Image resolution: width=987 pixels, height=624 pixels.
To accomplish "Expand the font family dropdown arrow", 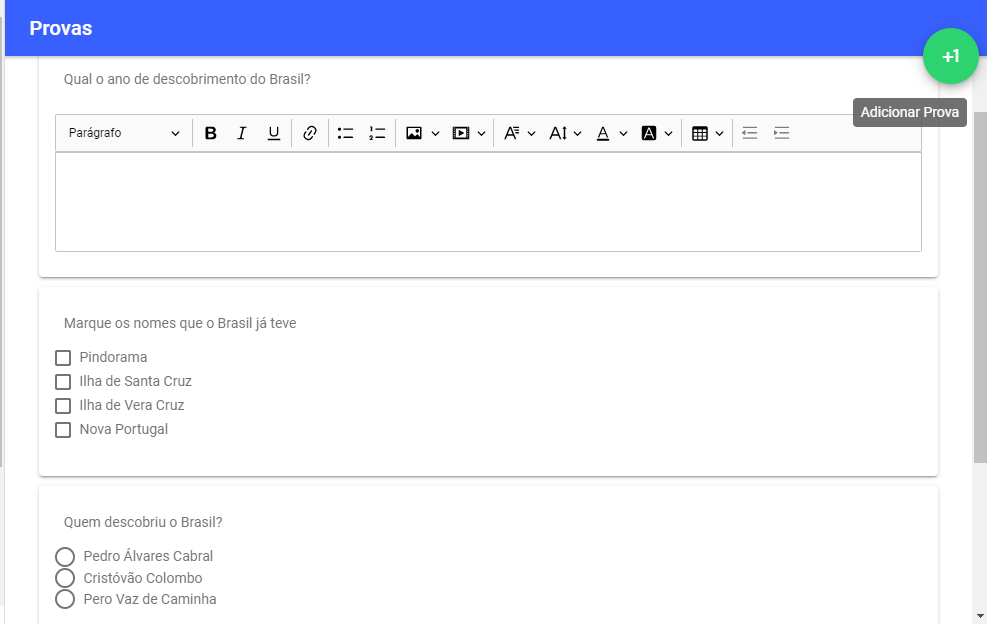I will (x=531, y=133).
